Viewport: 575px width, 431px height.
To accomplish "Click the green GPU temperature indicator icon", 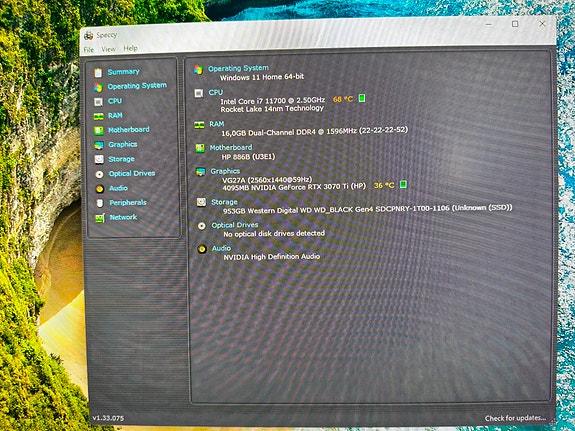I will coord(403,184).
